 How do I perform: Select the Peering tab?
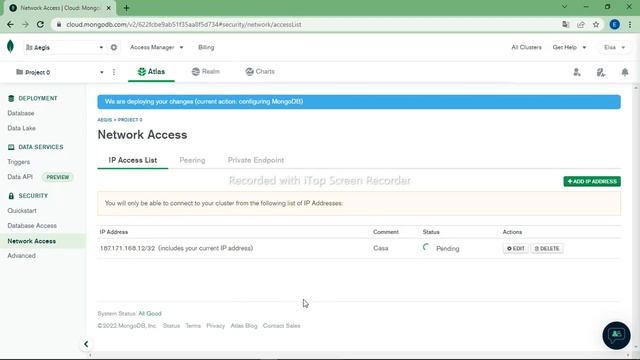point(192,160)
